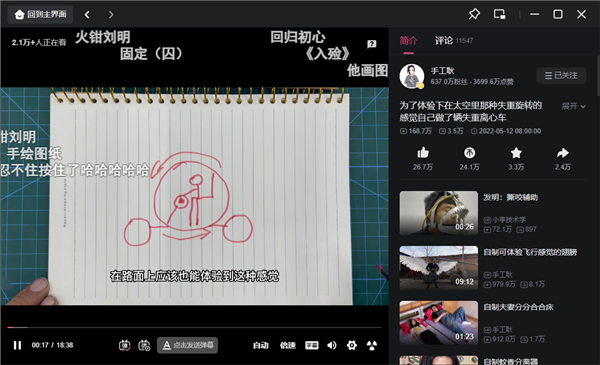600x365 pixels.
Task: Open the 简介 tab
Action: (408, 41)
